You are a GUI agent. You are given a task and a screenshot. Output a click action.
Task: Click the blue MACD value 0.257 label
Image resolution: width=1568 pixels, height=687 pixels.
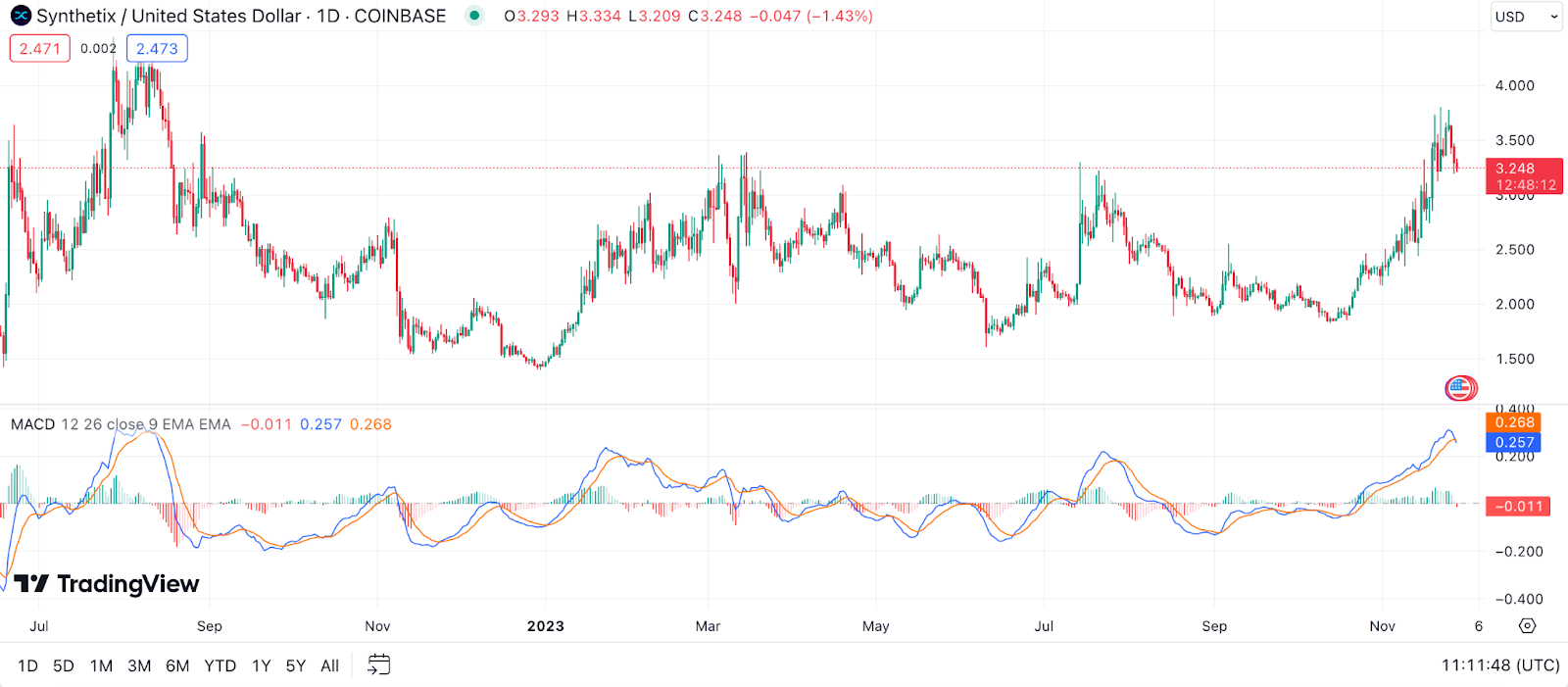pos(1514,442)
